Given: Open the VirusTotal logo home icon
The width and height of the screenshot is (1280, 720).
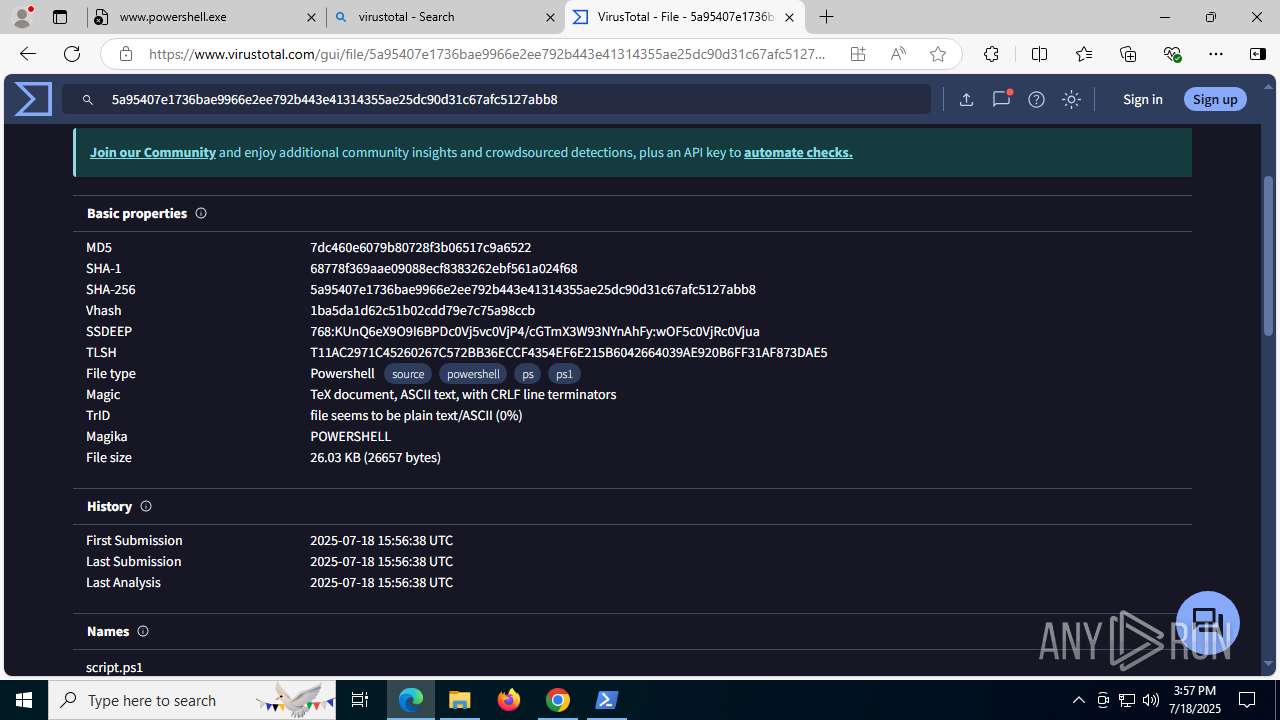Looking at the screenshot, I should pyautogui.click(x=33, y=99).
